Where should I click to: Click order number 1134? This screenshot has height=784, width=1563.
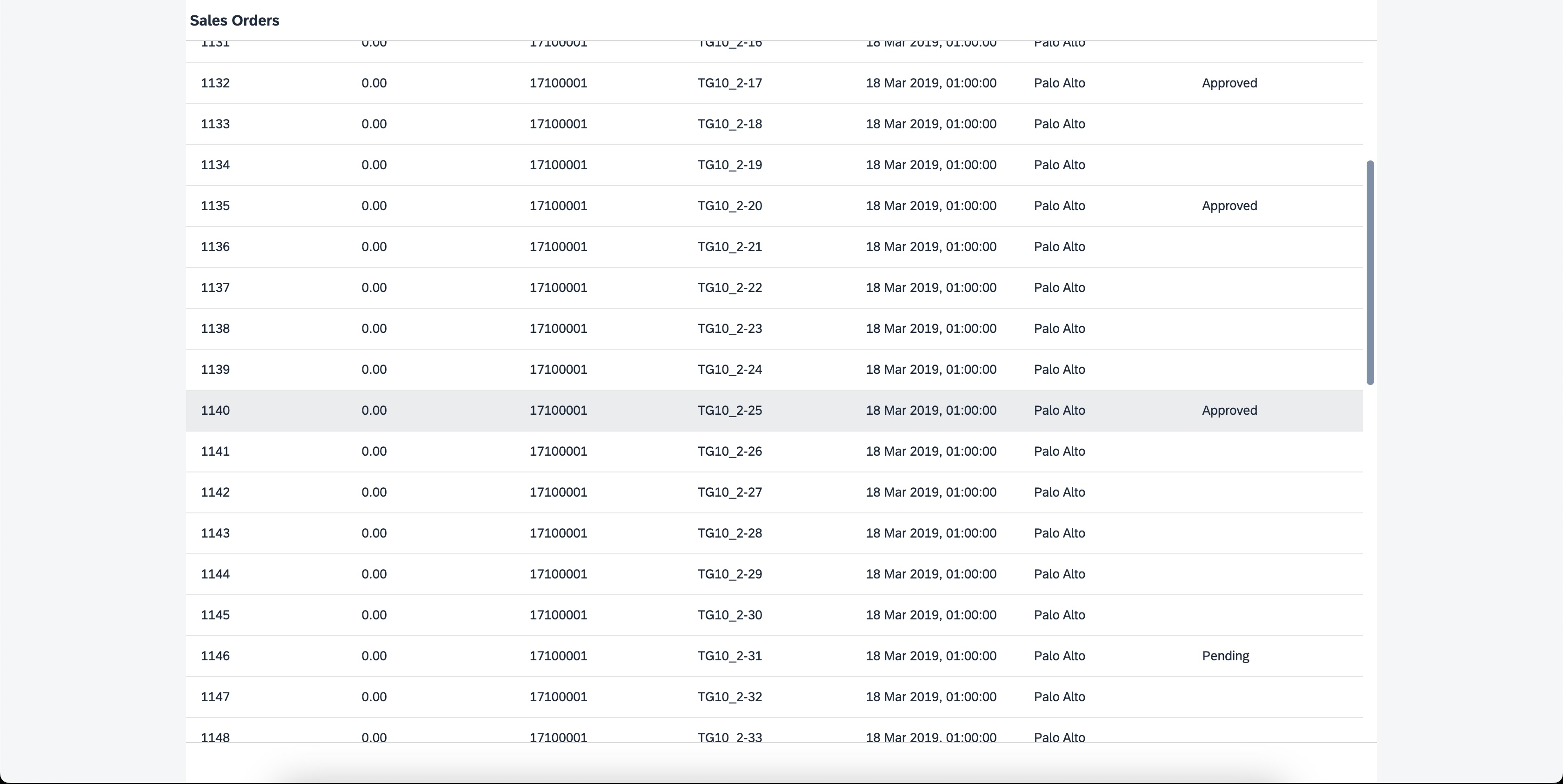pyautogui.click(x=215, y=165)
